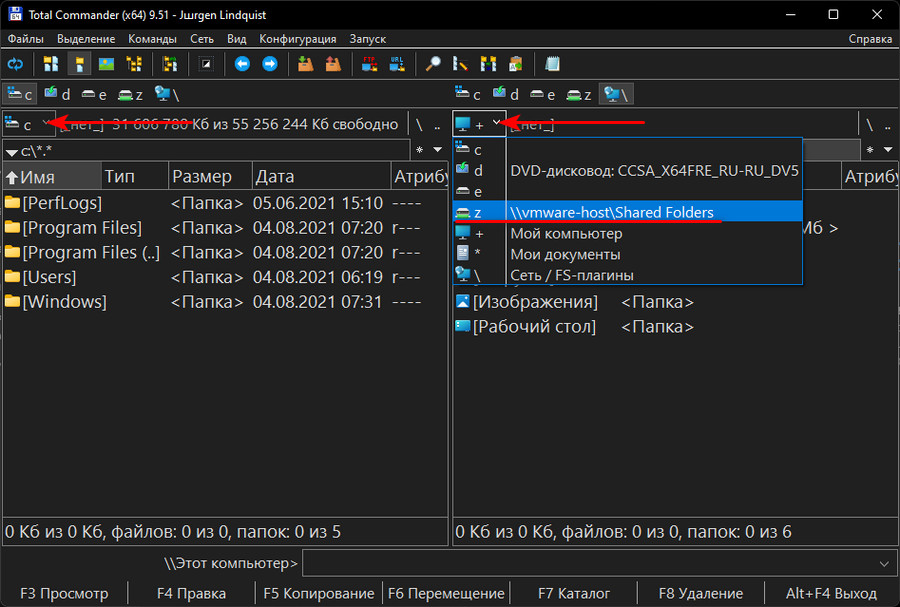
Task: Open network neighborhood in left drive bar
Action: click(x=167, y=94)
